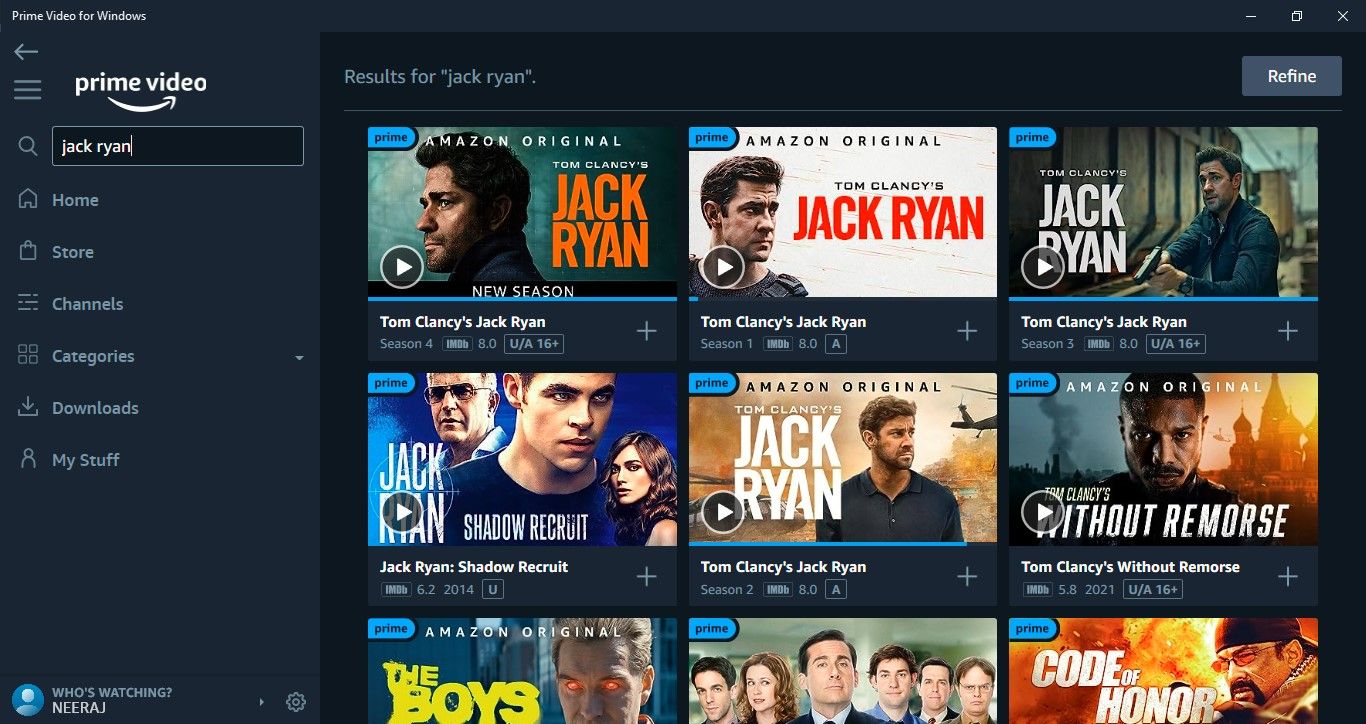
Task: Click the title above "Season 3"
Action: click(1104, 322)
